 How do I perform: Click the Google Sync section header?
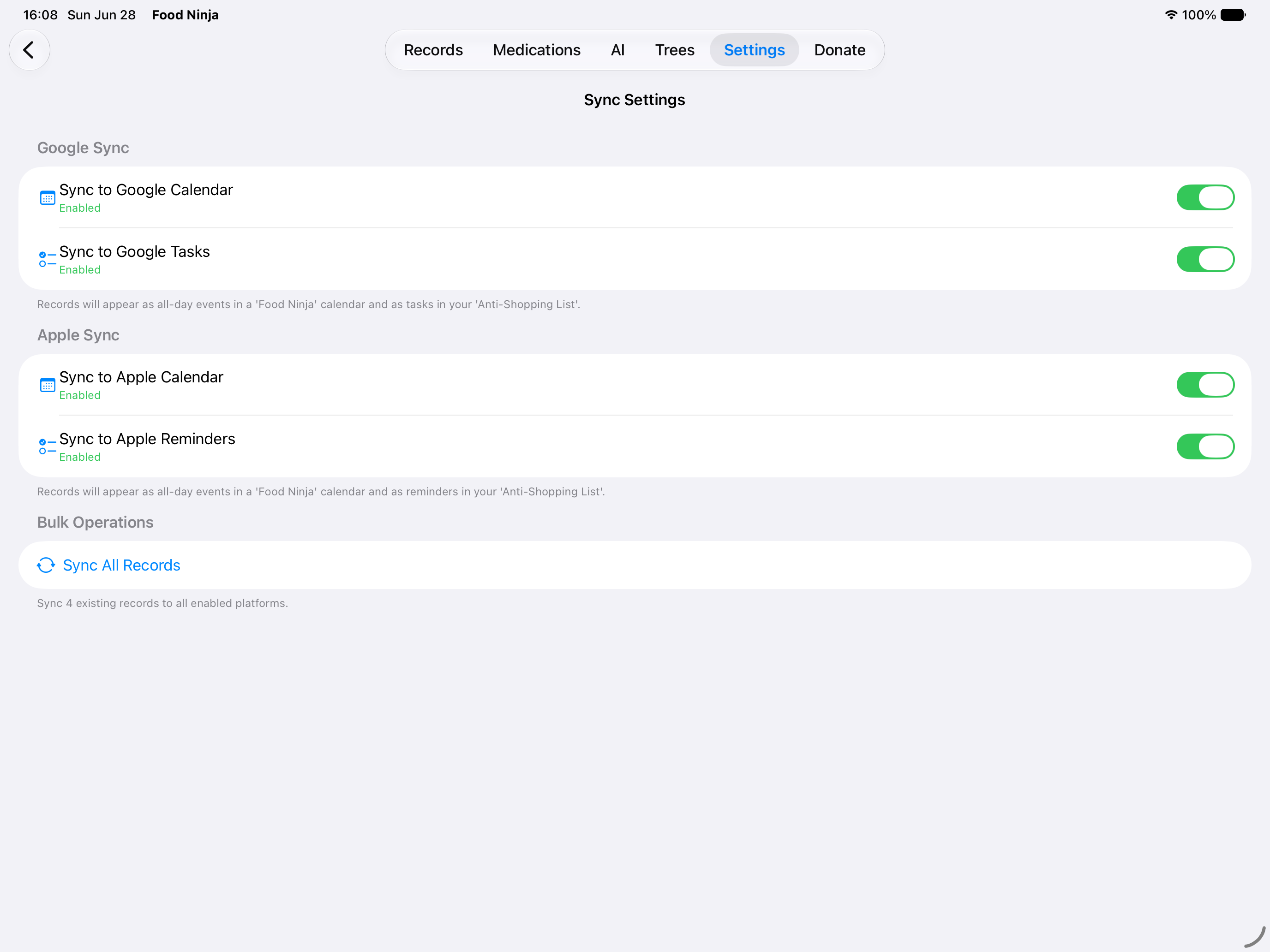tap(83, 148)
